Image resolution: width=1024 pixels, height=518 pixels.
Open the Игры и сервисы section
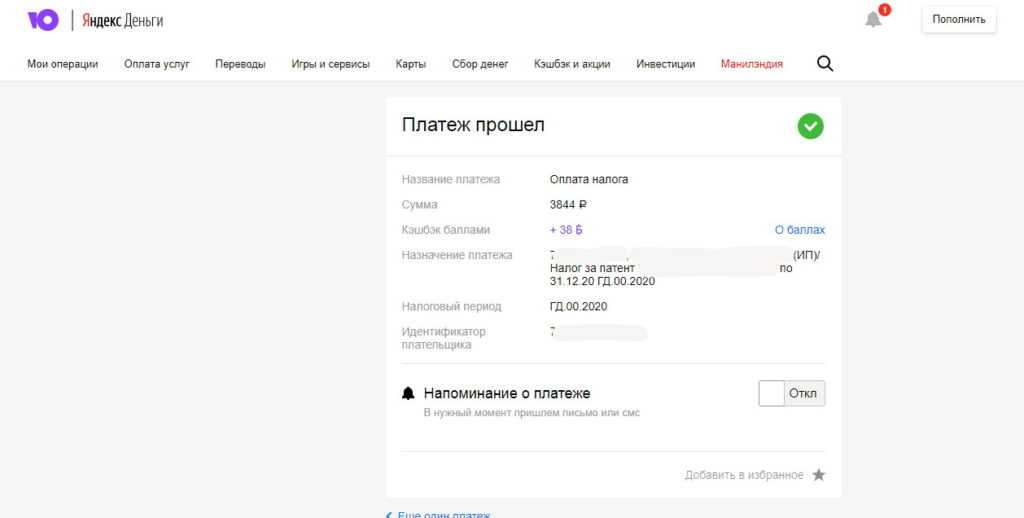coord(330,64)
